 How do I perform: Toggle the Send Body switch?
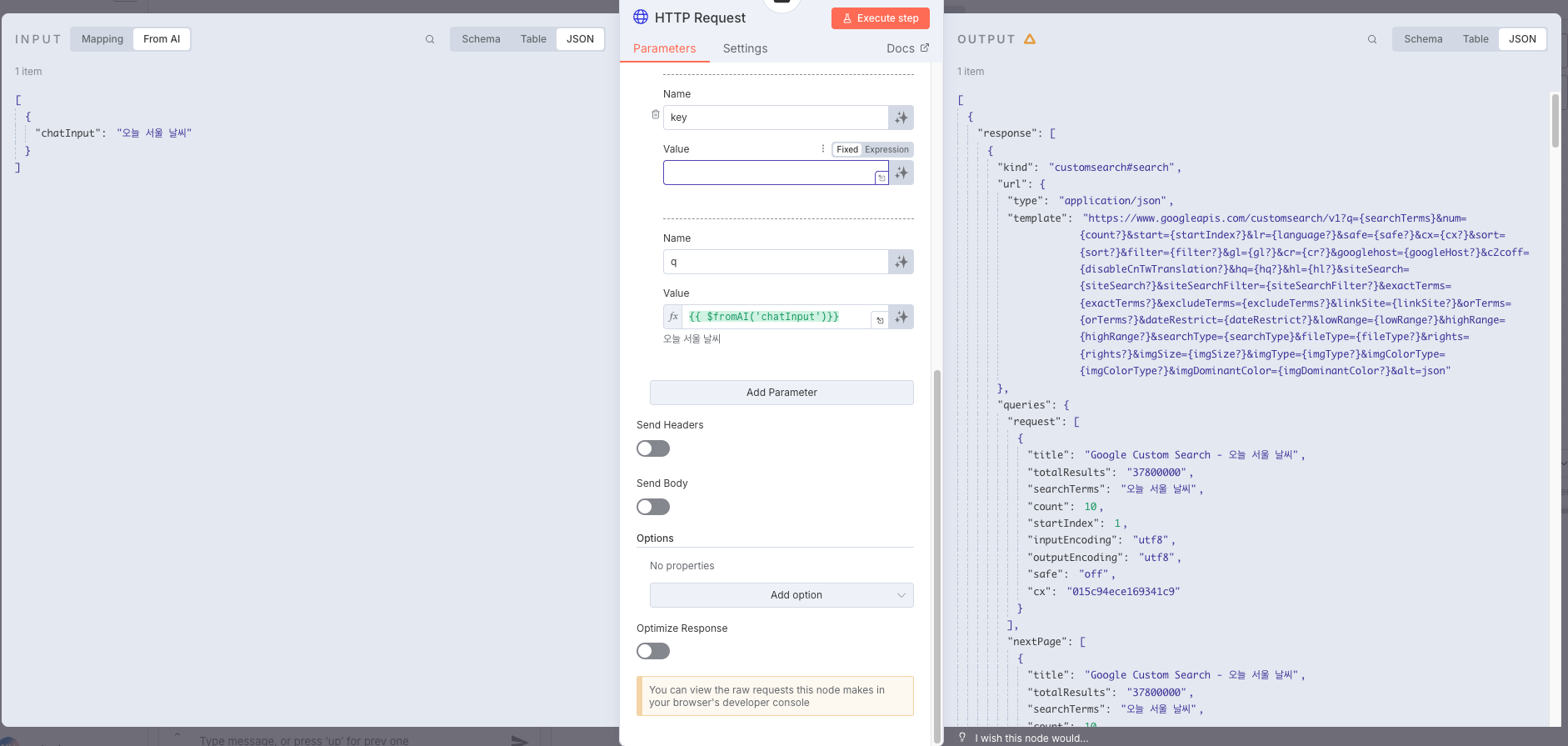[653, 507]
